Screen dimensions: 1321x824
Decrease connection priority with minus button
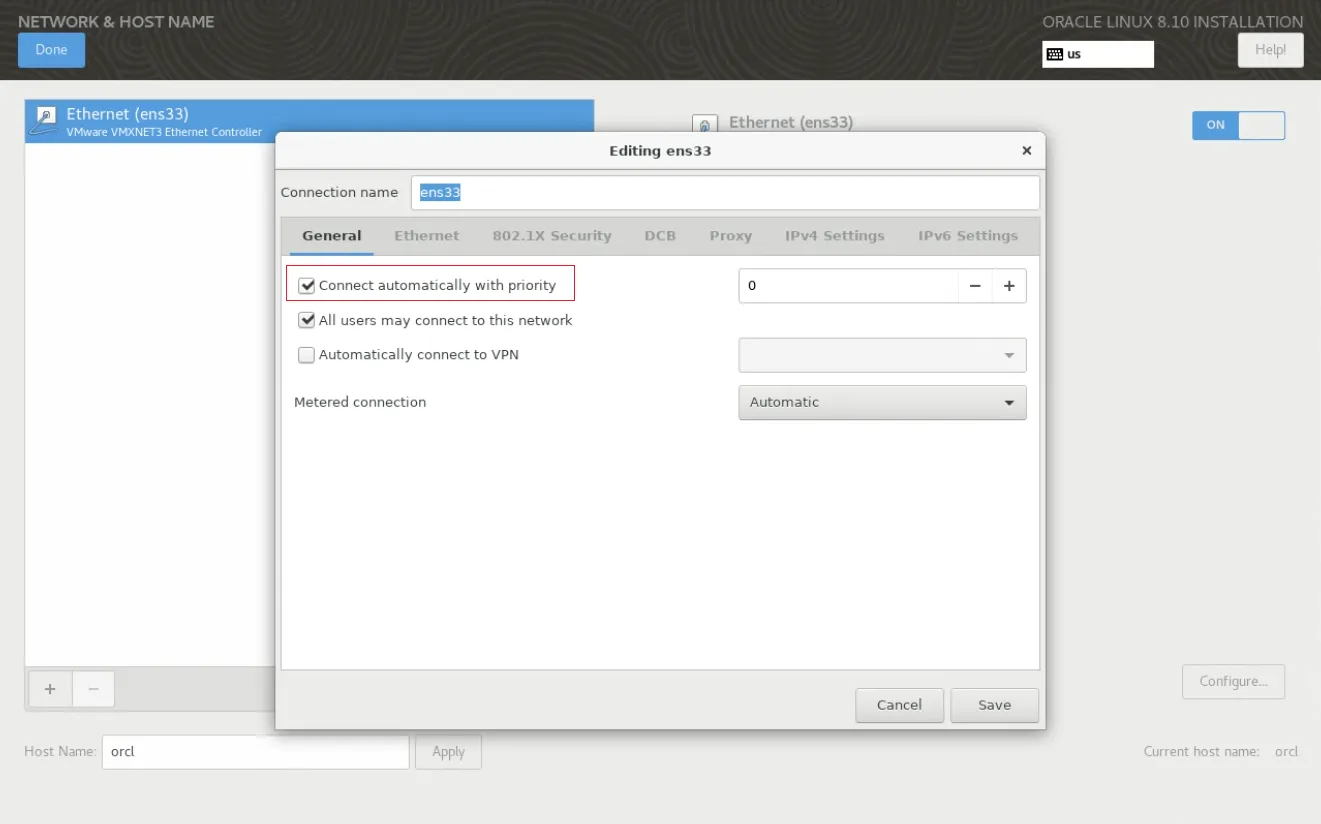pos(975,286)
